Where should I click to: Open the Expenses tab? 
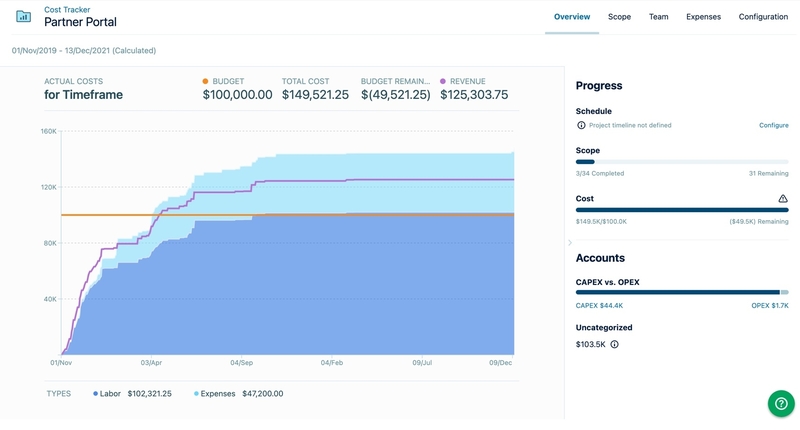coord(703,17)
